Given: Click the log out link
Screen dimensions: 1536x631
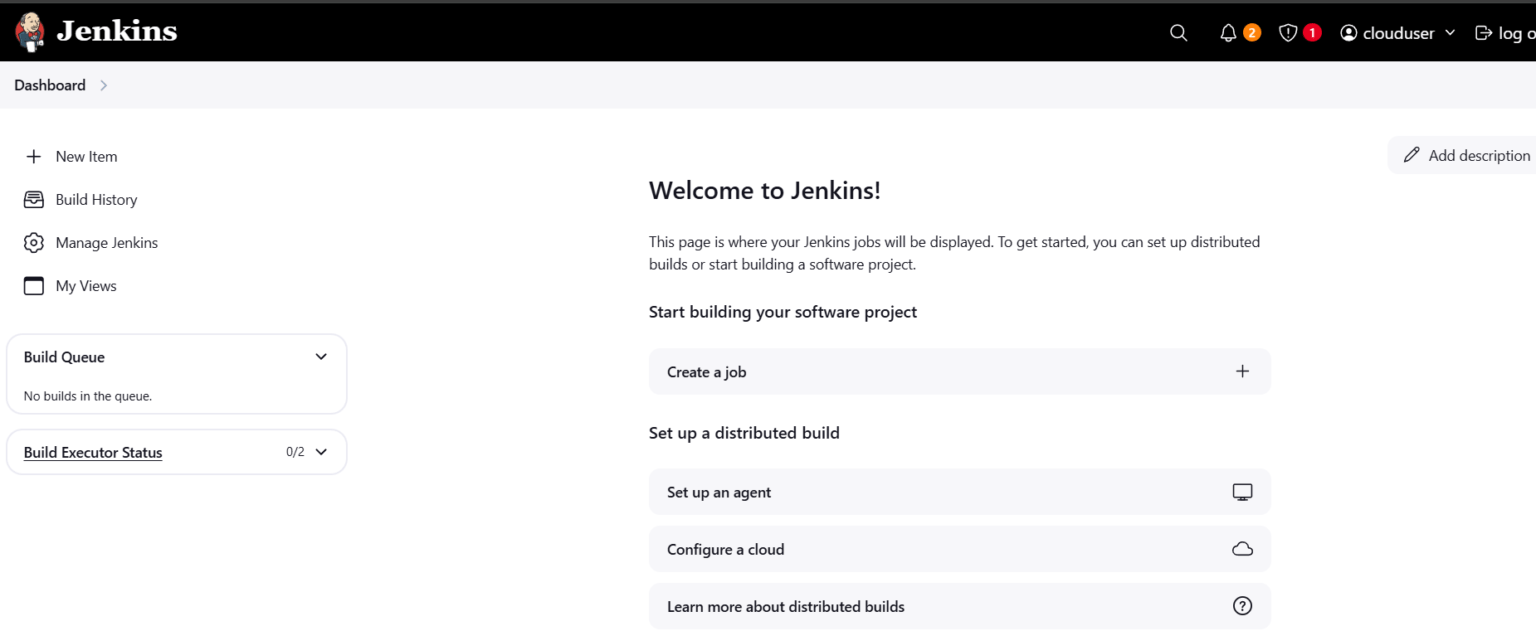Looking at the screenshot, I should click(x=1505, y=32).
